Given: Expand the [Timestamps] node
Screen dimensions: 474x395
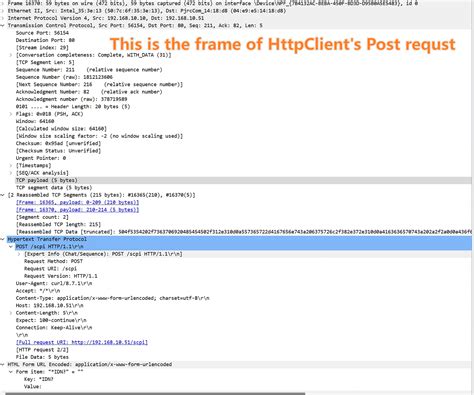Looking at the screenshot, I should [11, 165].
